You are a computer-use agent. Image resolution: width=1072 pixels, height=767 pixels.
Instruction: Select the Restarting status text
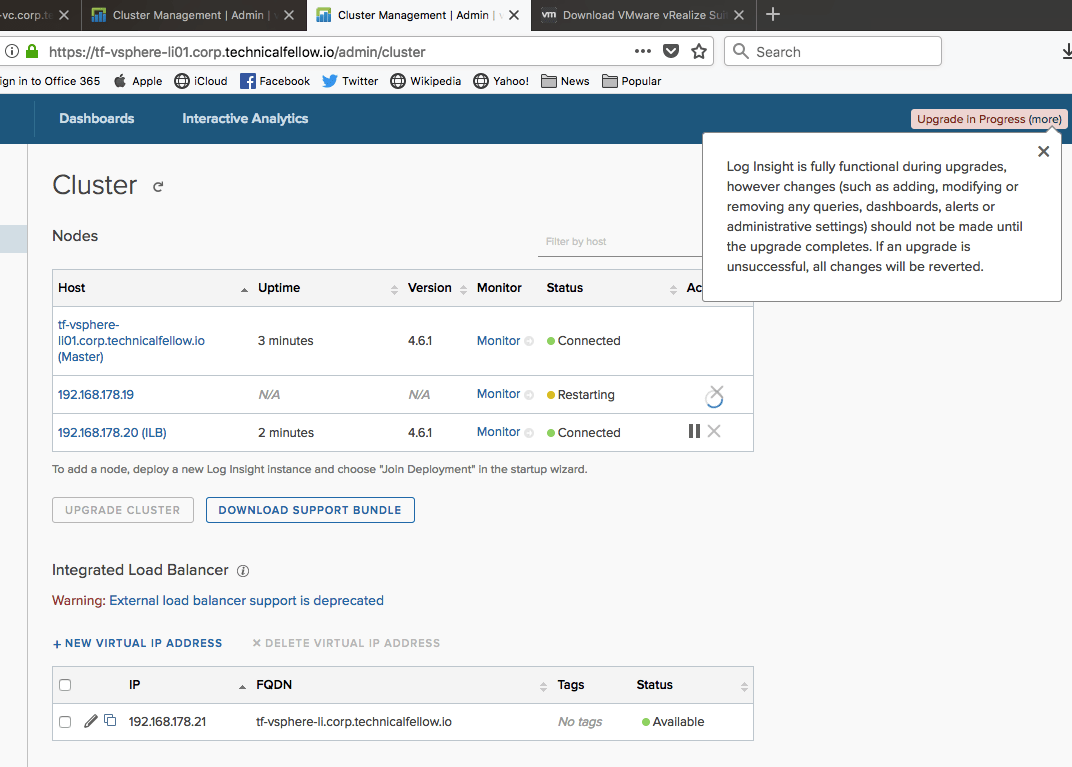586,395
